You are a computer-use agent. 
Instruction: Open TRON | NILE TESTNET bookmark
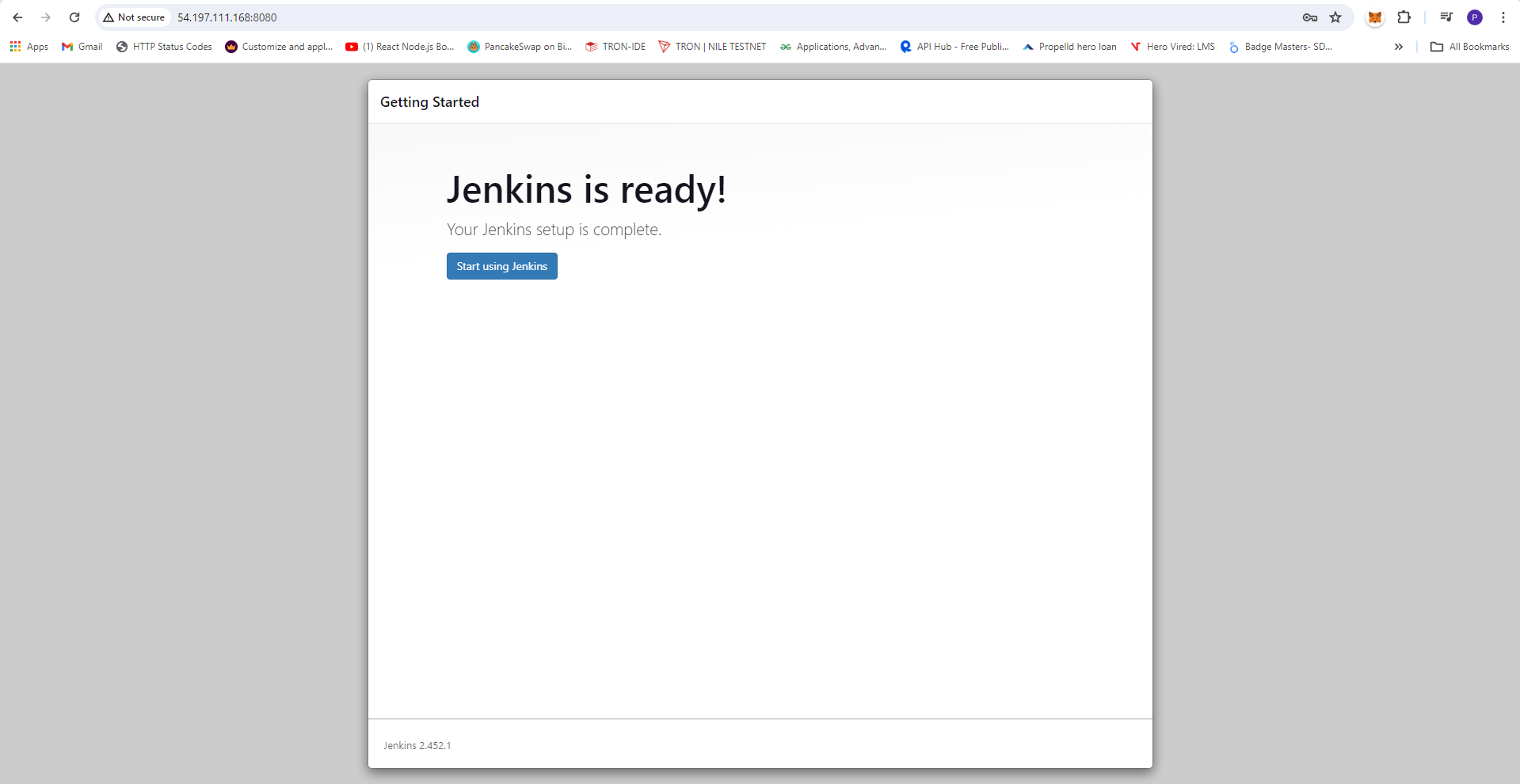click(713, 47)
